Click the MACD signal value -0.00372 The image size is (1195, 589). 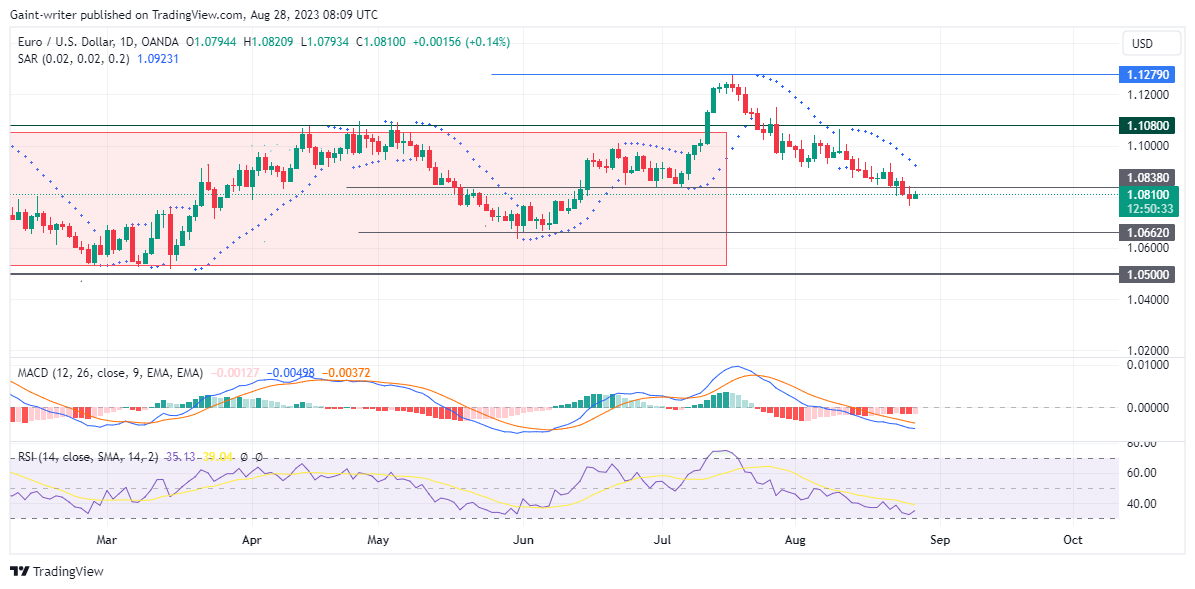347,373
